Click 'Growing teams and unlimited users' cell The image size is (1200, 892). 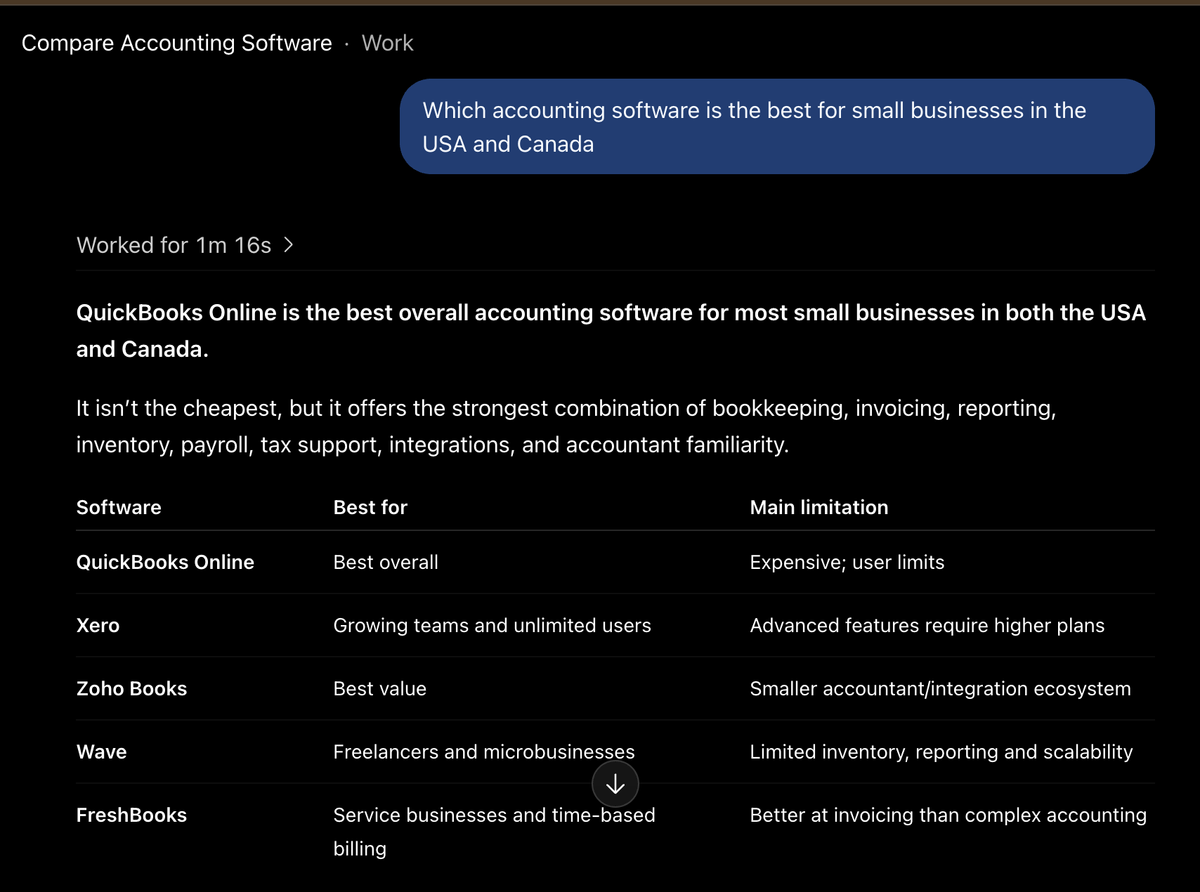tap(492, 625)
